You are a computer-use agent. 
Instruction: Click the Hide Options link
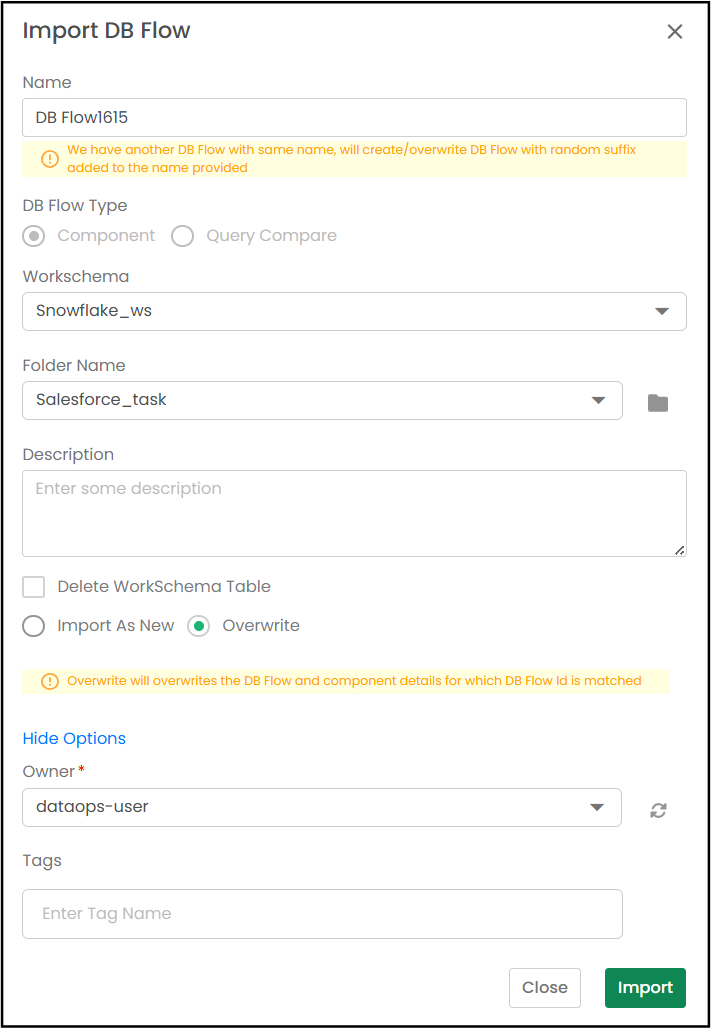tap(74, 738)
